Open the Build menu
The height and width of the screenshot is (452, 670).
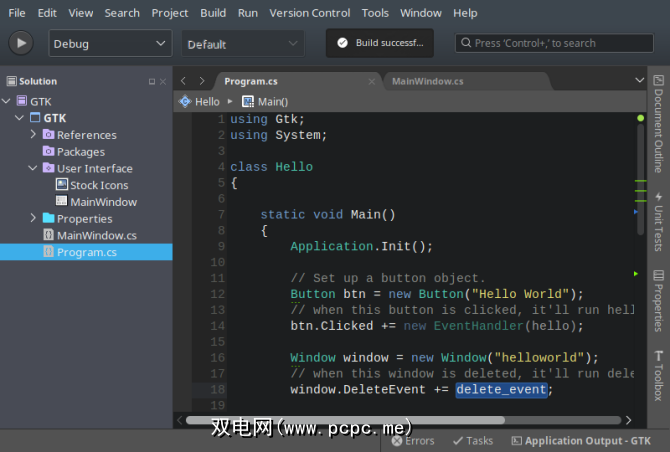pyautogui.click(x=212, y=13)
